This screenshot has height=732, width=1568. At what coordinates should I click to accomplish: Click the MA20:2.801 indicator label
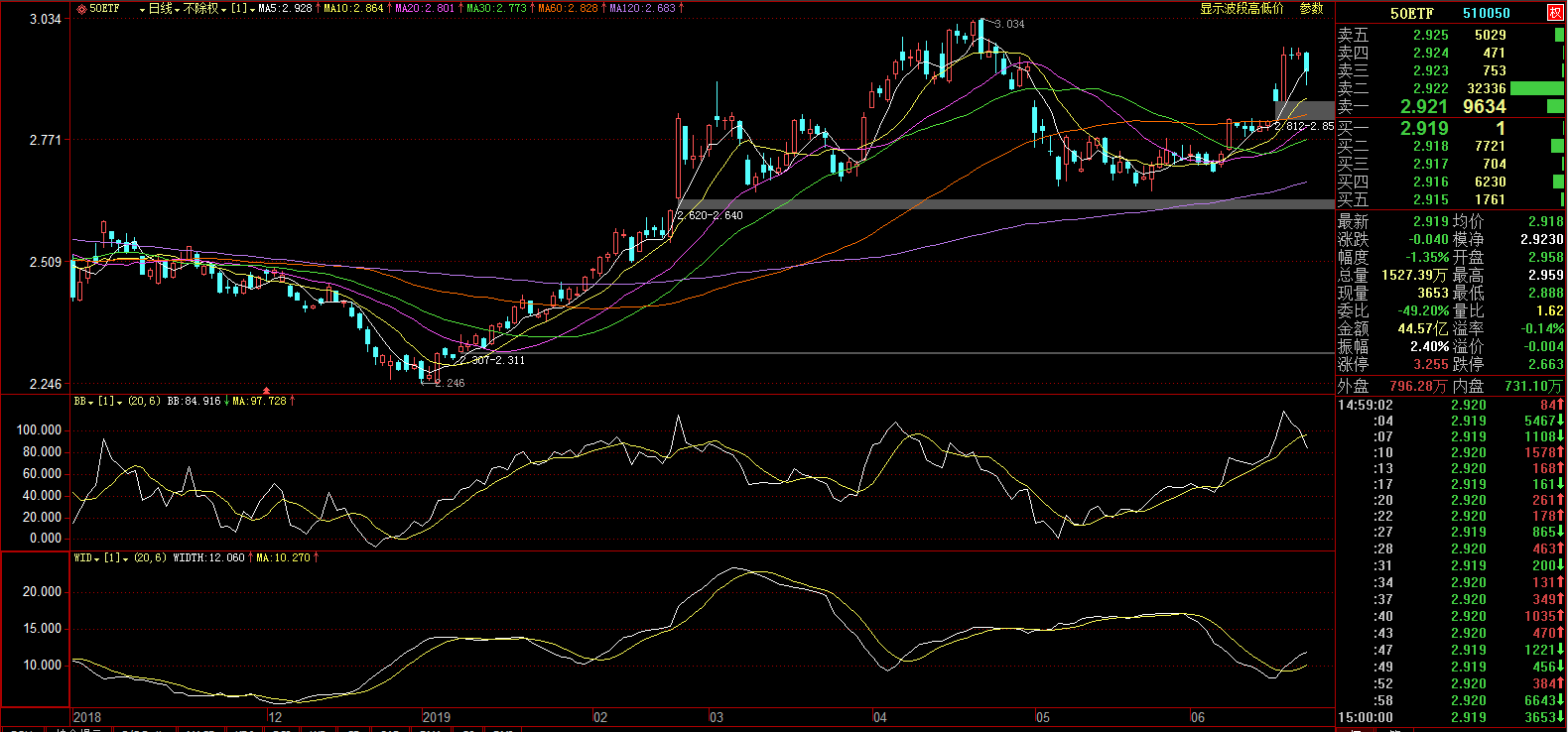tap(425, 8)
